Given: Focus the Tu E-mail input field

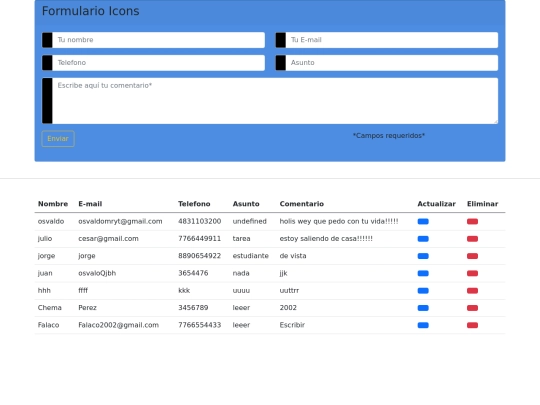Looking at the screenshot, I should click(x=392, y=40).
